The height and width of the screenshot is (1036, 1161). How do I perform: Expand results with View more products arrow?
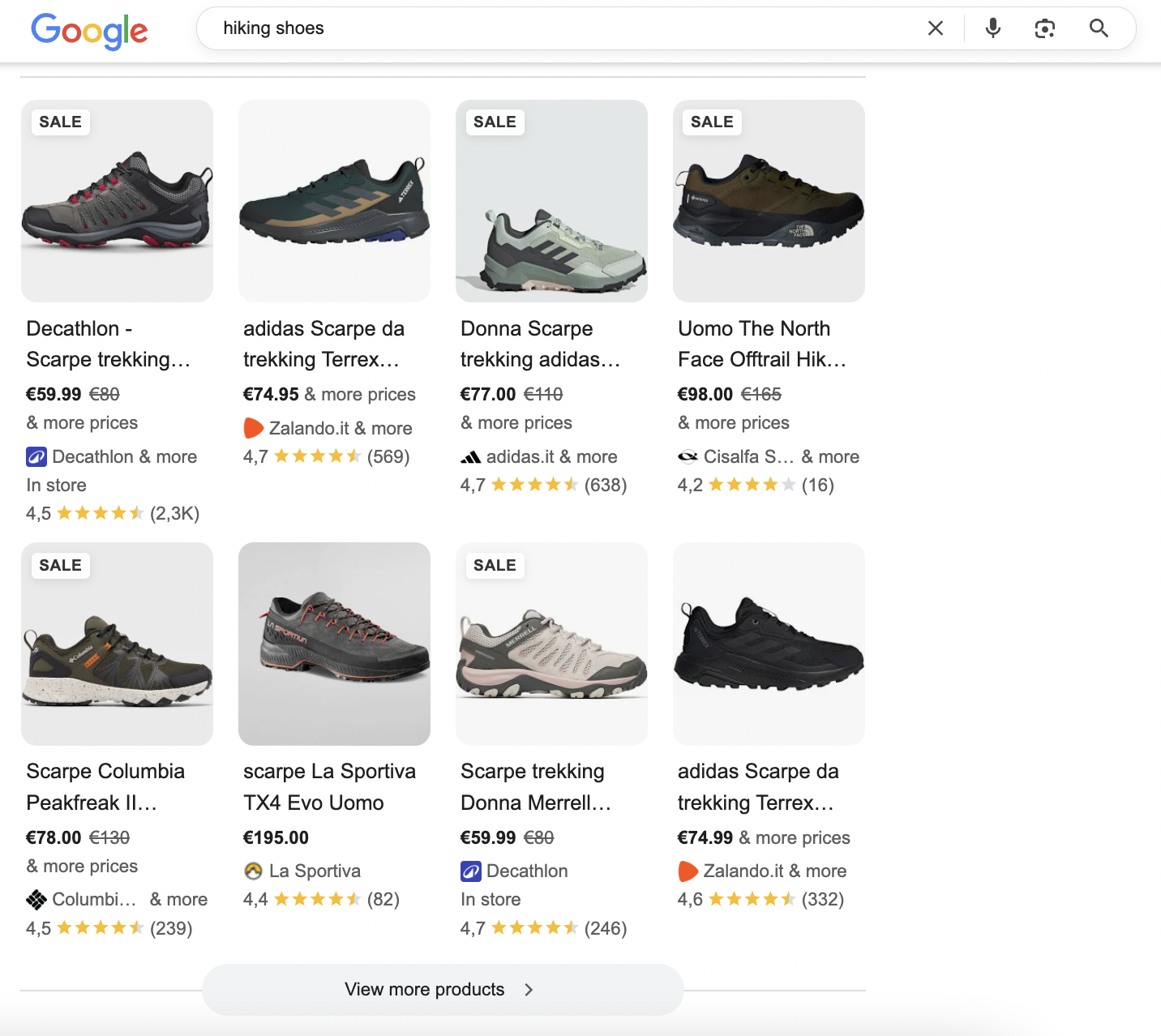[529, 990]
